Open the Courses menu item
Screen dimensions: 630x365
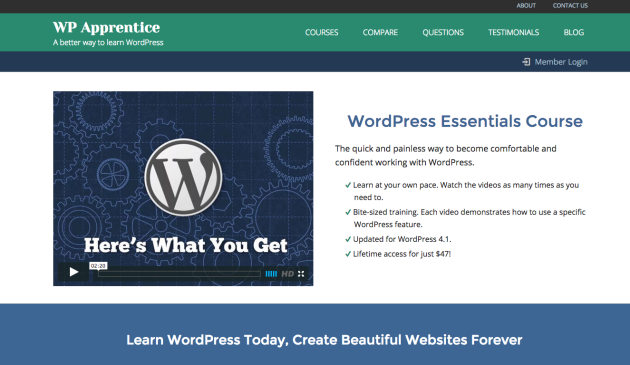[321, 32]
